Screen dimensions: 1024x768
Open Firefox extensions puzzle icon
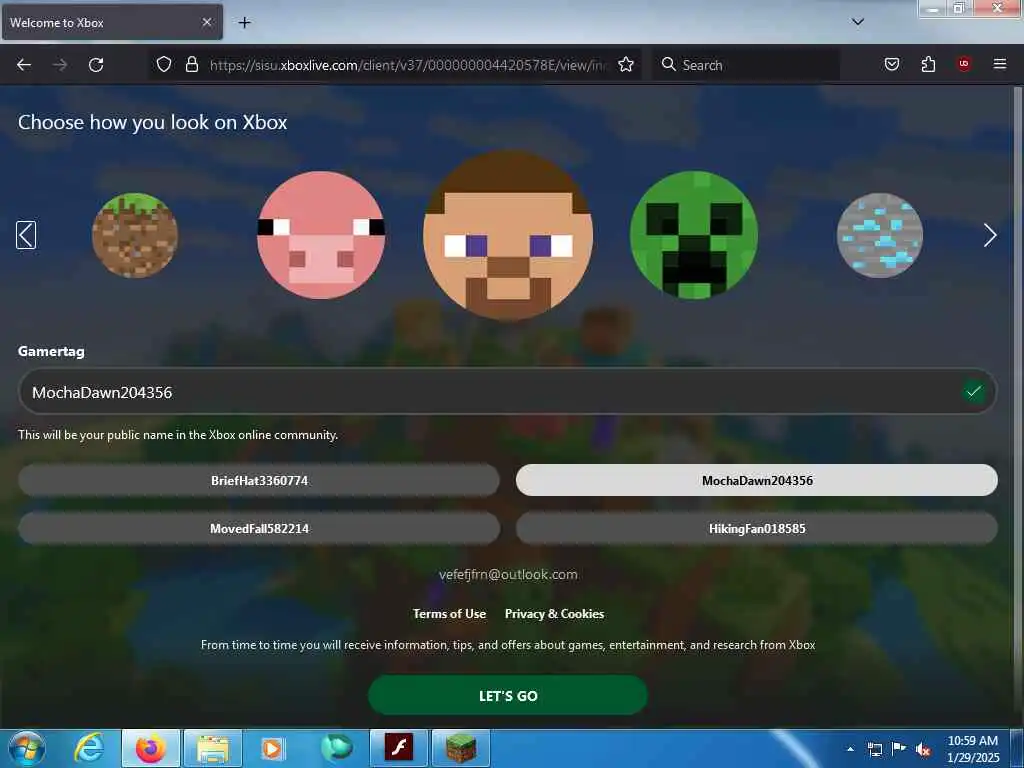tap(928, 64)
